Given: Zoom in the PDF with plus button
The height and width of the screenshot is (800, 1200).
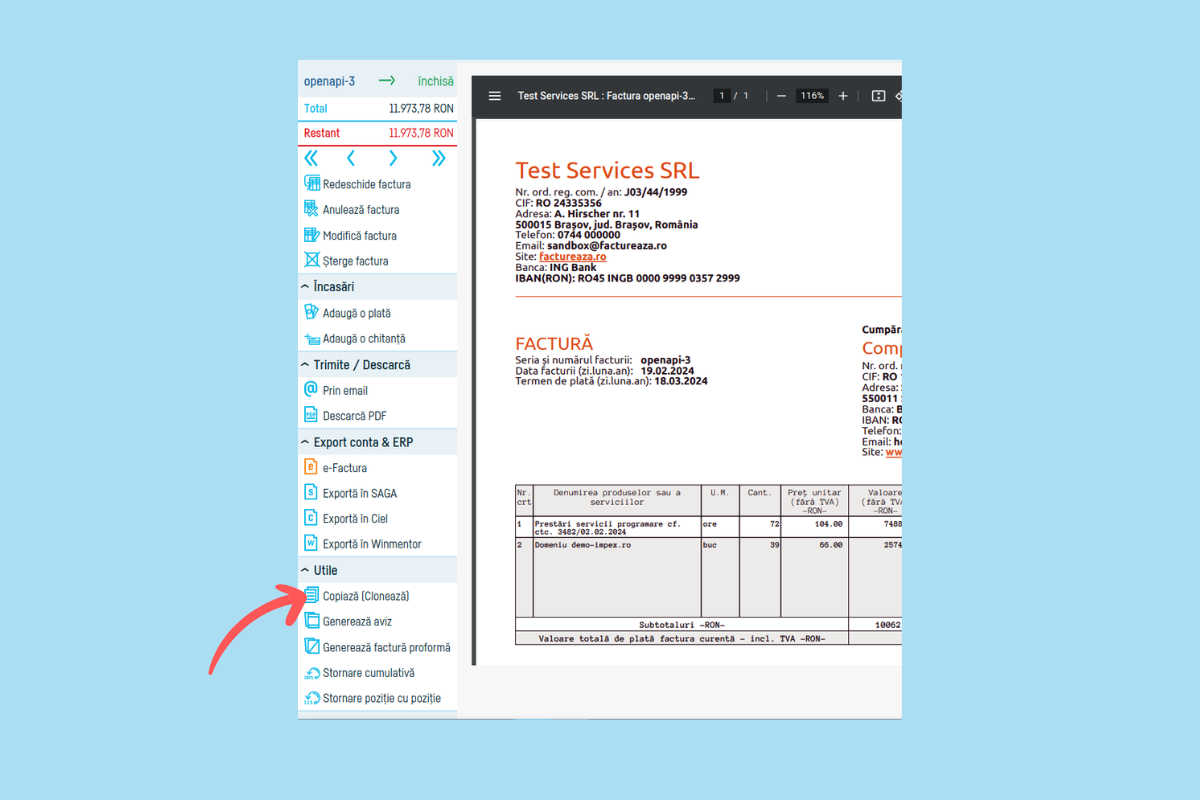Looking at the screenshot, I should click(x=843, y=96).
